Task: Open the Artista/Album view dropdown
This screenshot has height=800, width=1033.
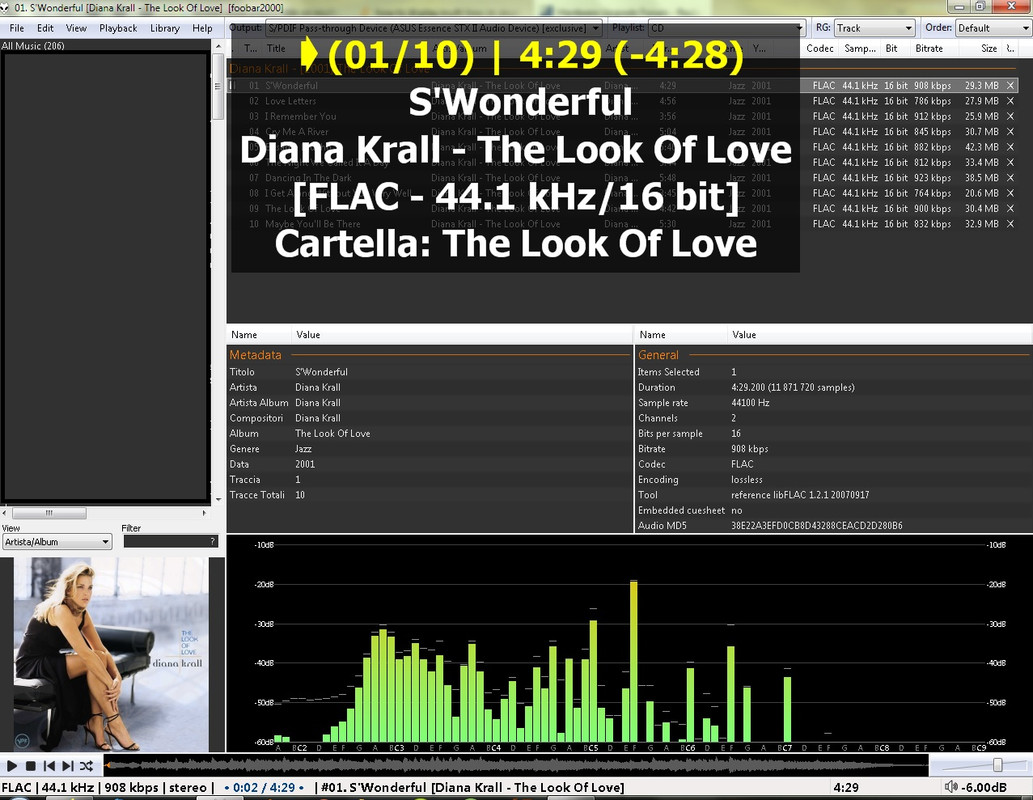Action: click(57, 542)
